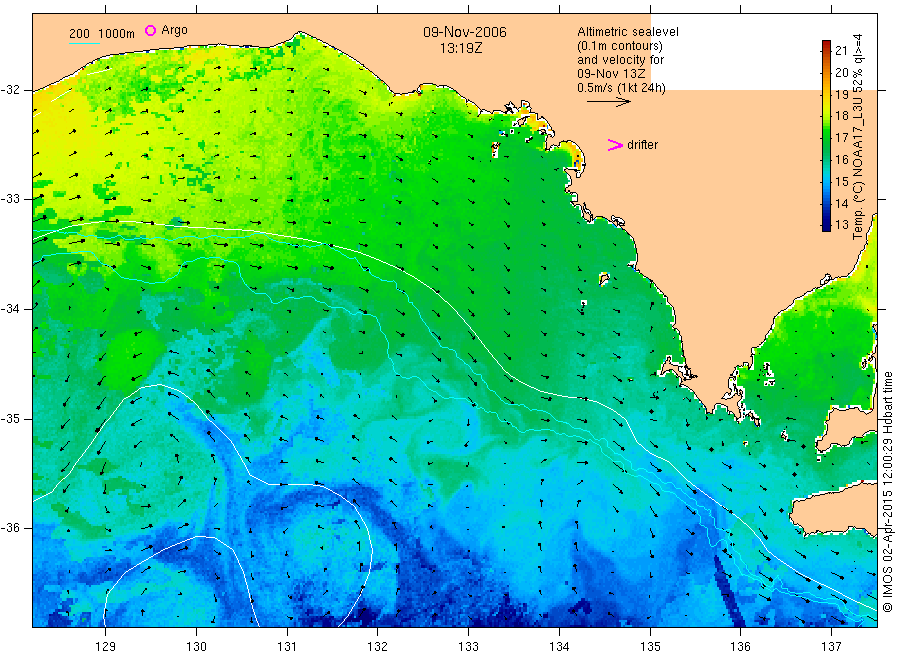Click the 0.5m/s velocity scale arrow
The image size is (900, 660).
point(608,102)
